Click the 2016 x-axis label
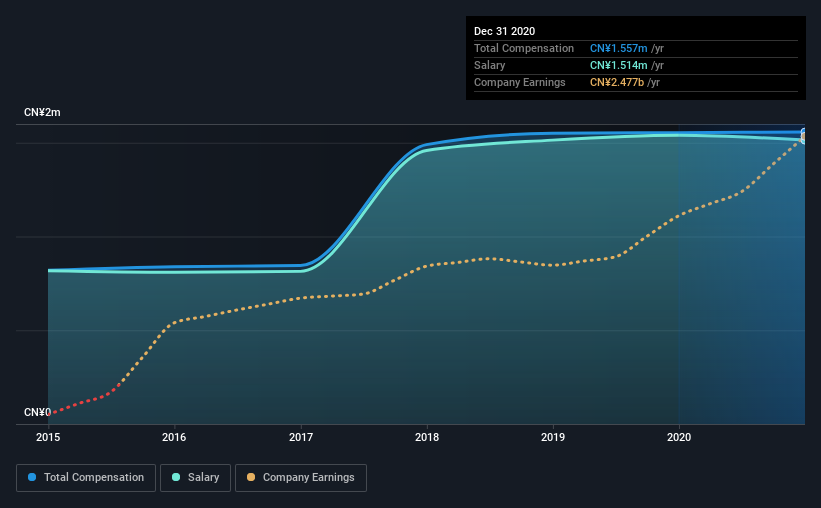This screenshot has height=508, width=821. click(x=174, y=437)
